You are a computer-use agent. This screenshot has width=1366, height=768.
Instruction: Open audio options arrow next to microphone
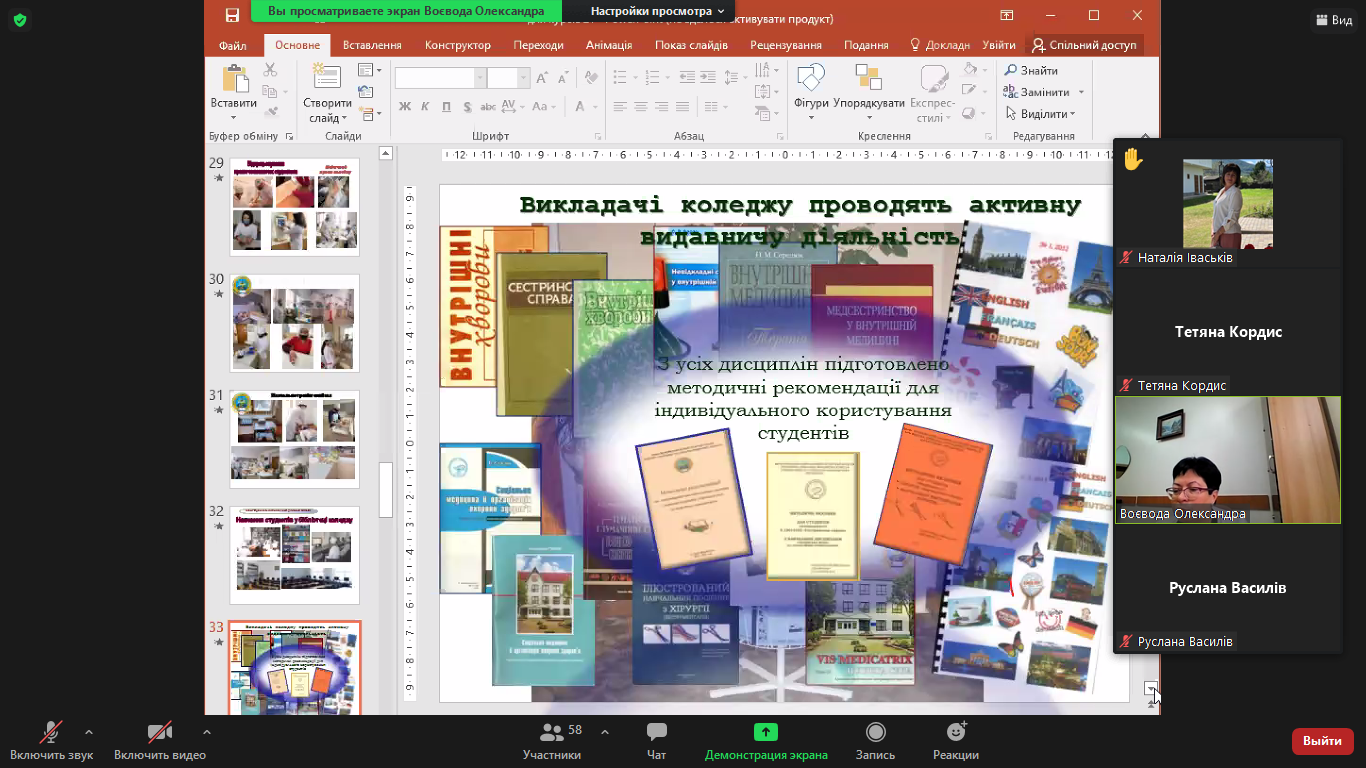(x=89, y=732)
